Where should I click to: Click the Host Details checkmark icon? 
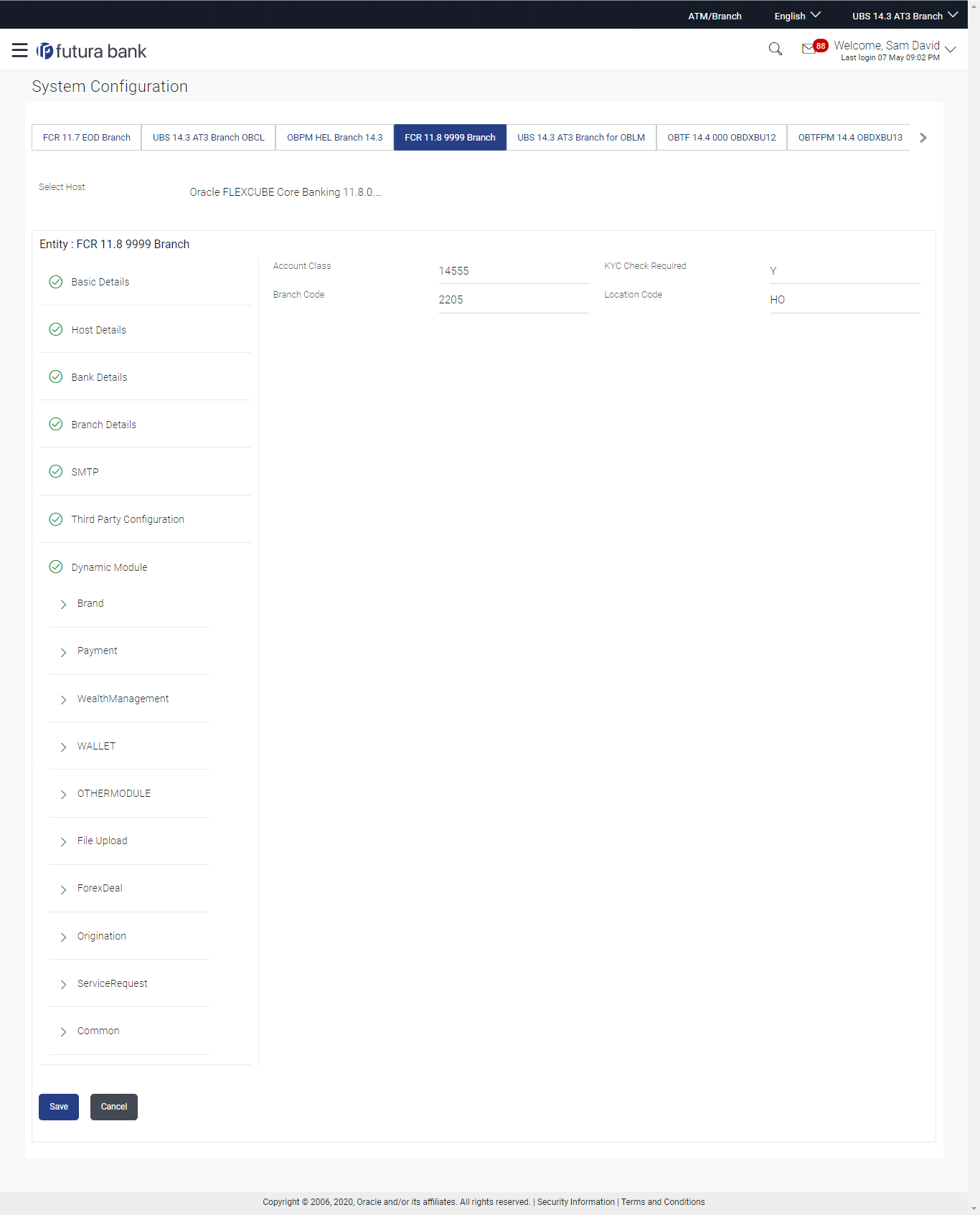click(x=55, y=329)
